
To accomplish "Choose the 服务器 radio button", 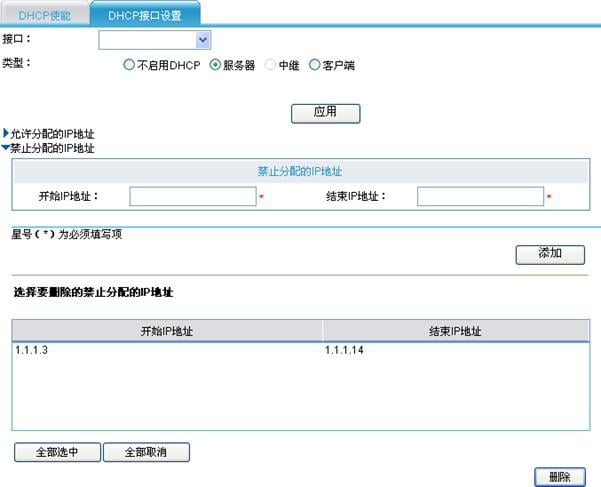I will click(215, 65).
